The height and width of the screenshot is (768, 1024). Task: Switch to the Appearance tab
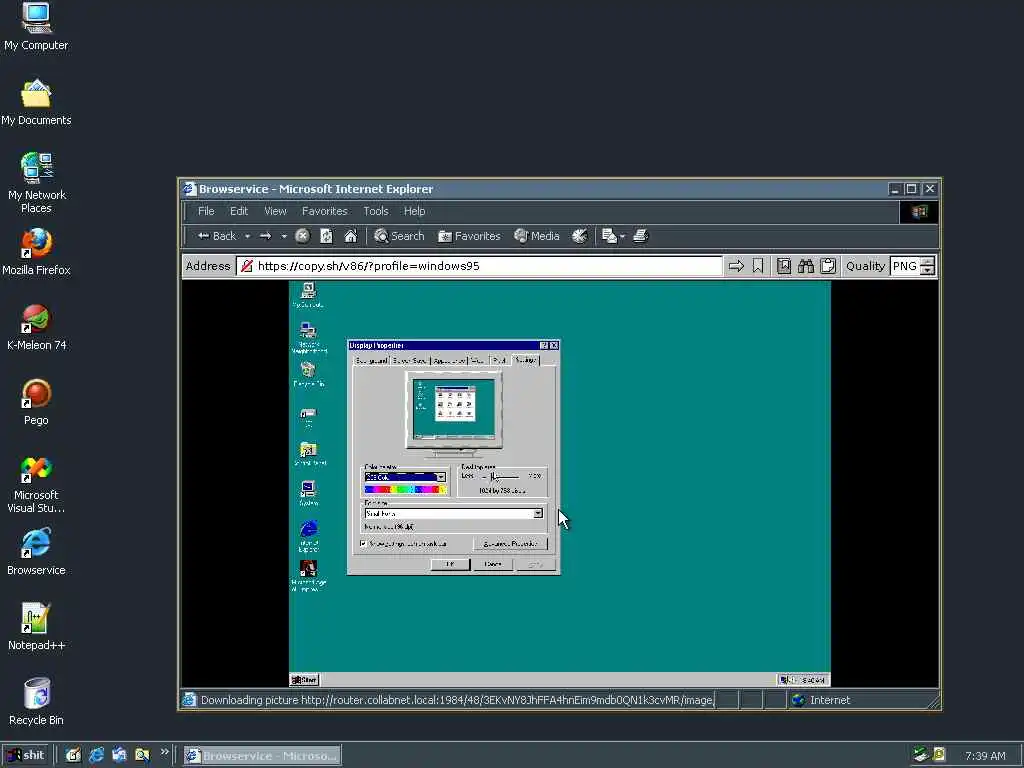click(449, 360)
